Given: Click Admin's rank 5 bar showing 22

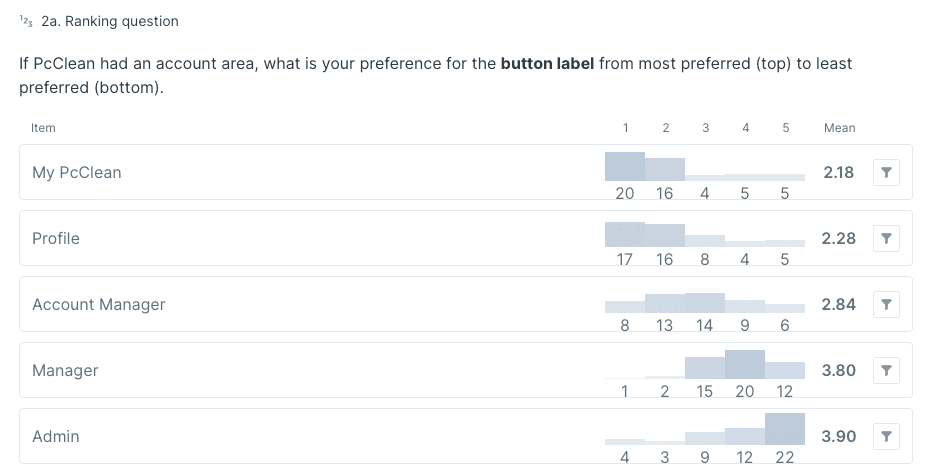Looking at the screenshot, I should [785, 429].
